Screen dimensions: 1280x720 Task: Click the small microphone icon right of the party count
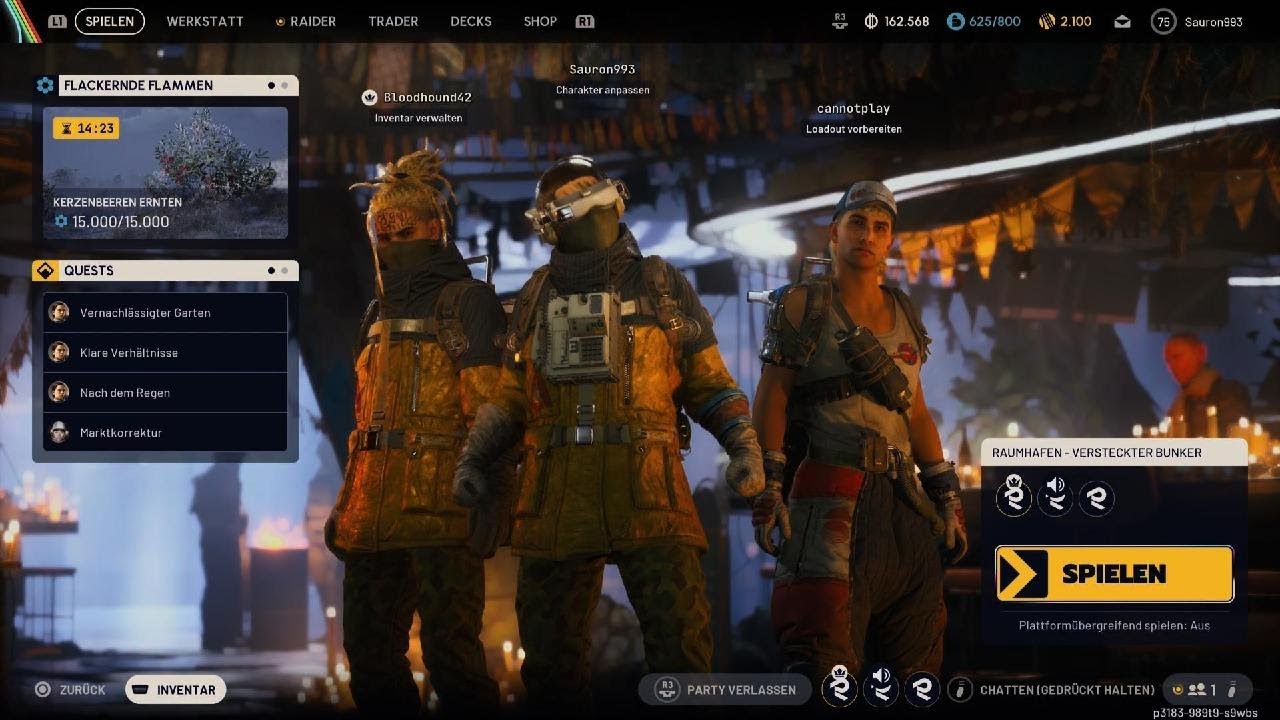[1234, 690]
